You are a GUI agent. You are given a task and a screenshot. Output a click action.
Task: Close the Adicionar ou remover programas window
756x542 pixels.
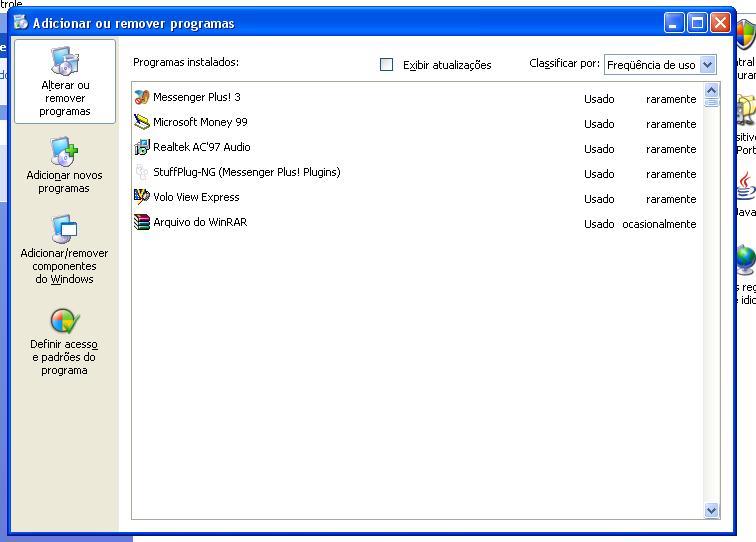[720, 23]
